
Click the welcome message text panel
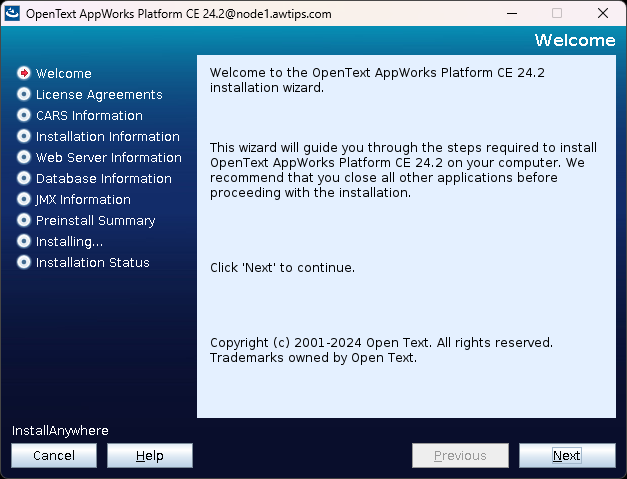406,236
